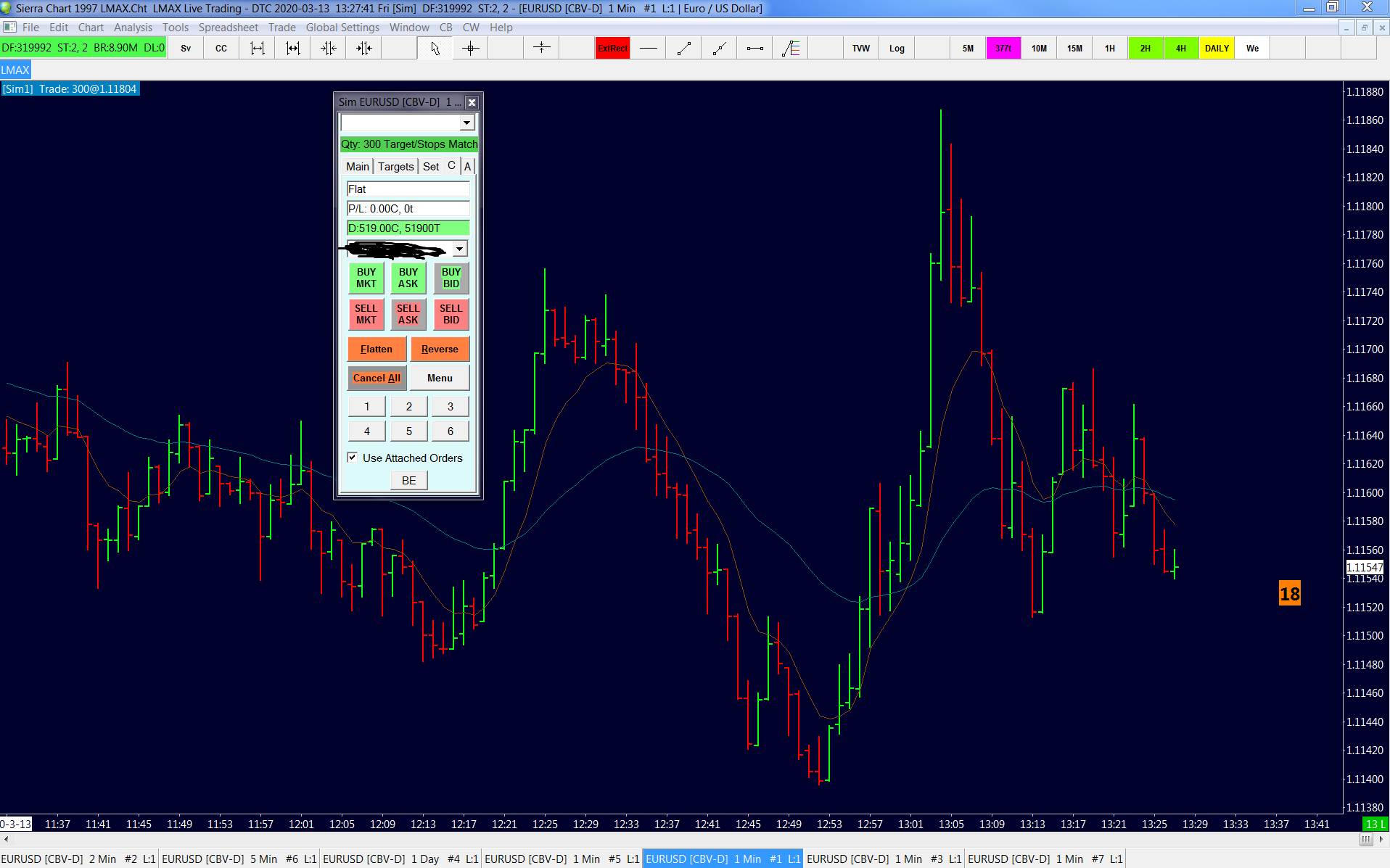Screen dimensions: 1390x868
Task: Select the horizontal line drawing tool
Action: tap(648, 49)
